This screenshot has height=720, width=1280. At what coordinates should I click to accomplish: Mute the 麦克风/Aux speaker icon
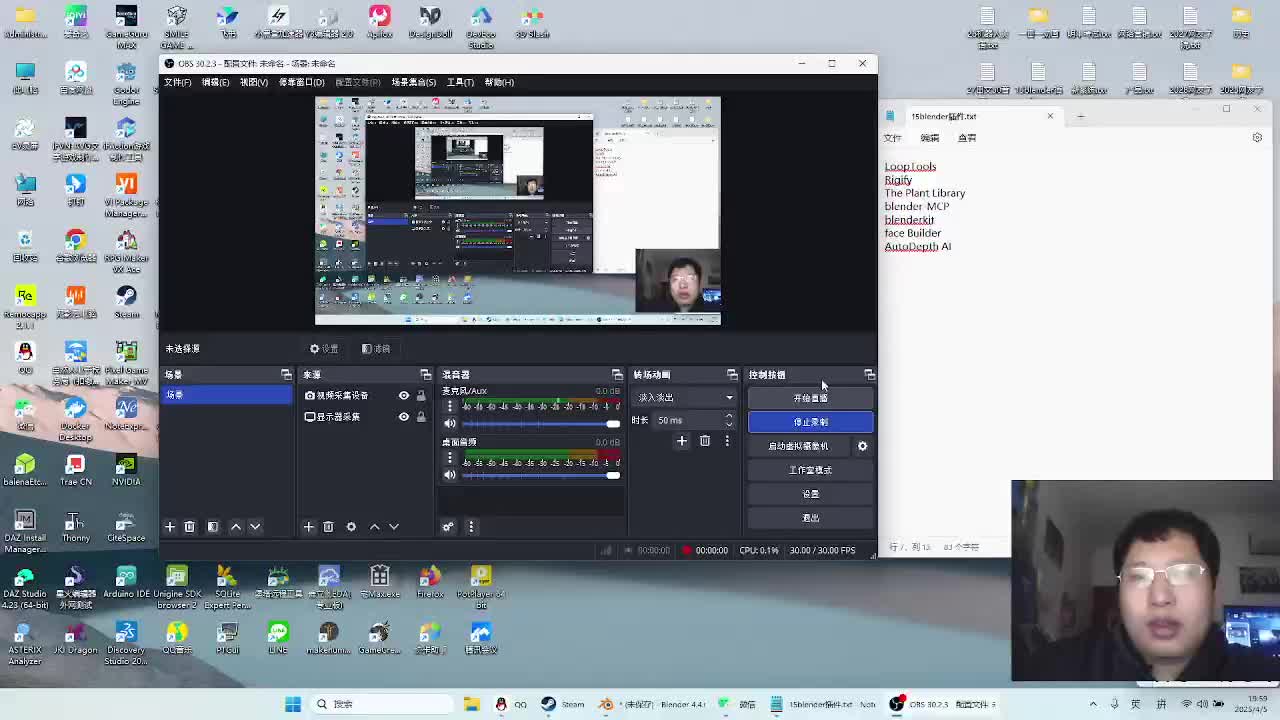[x=450, y=423]
